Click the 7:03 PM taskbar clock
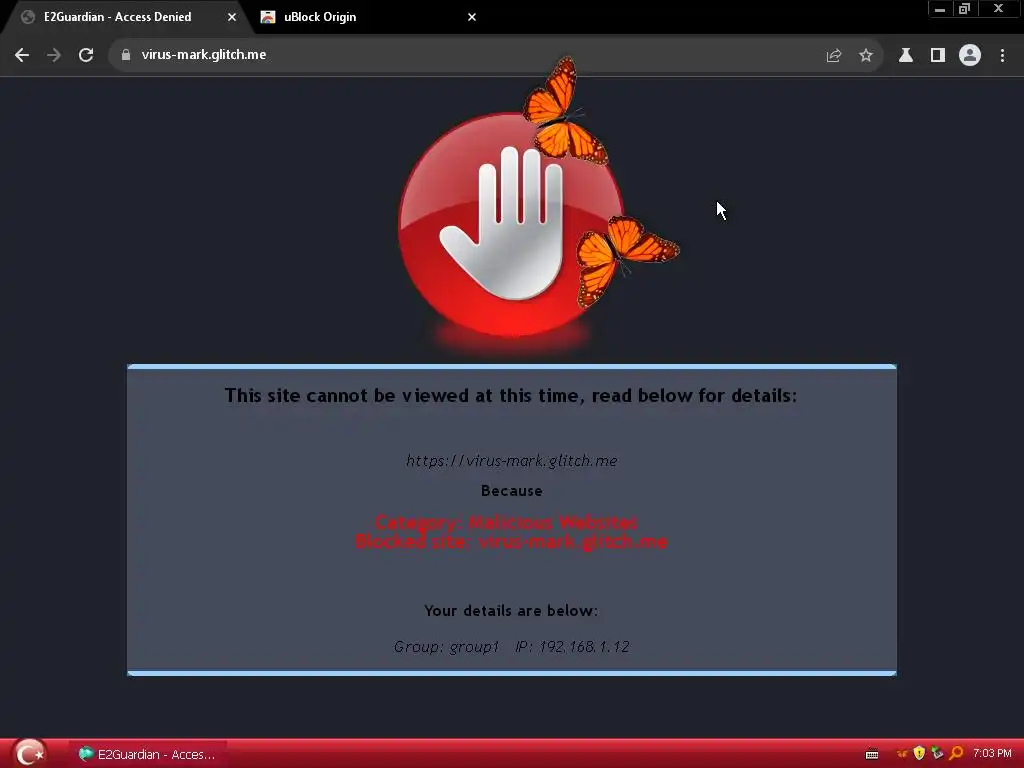 pyautogui.click(x=992, y=754)
